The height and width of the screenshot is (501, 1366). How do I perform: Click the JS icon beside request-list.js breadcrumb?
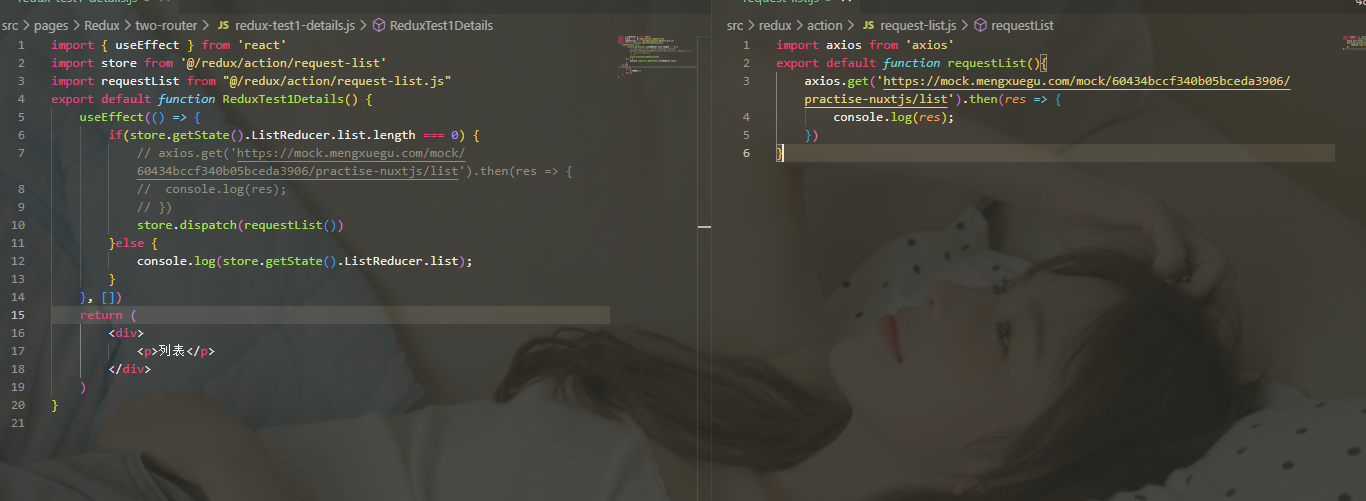coord(868,25)
